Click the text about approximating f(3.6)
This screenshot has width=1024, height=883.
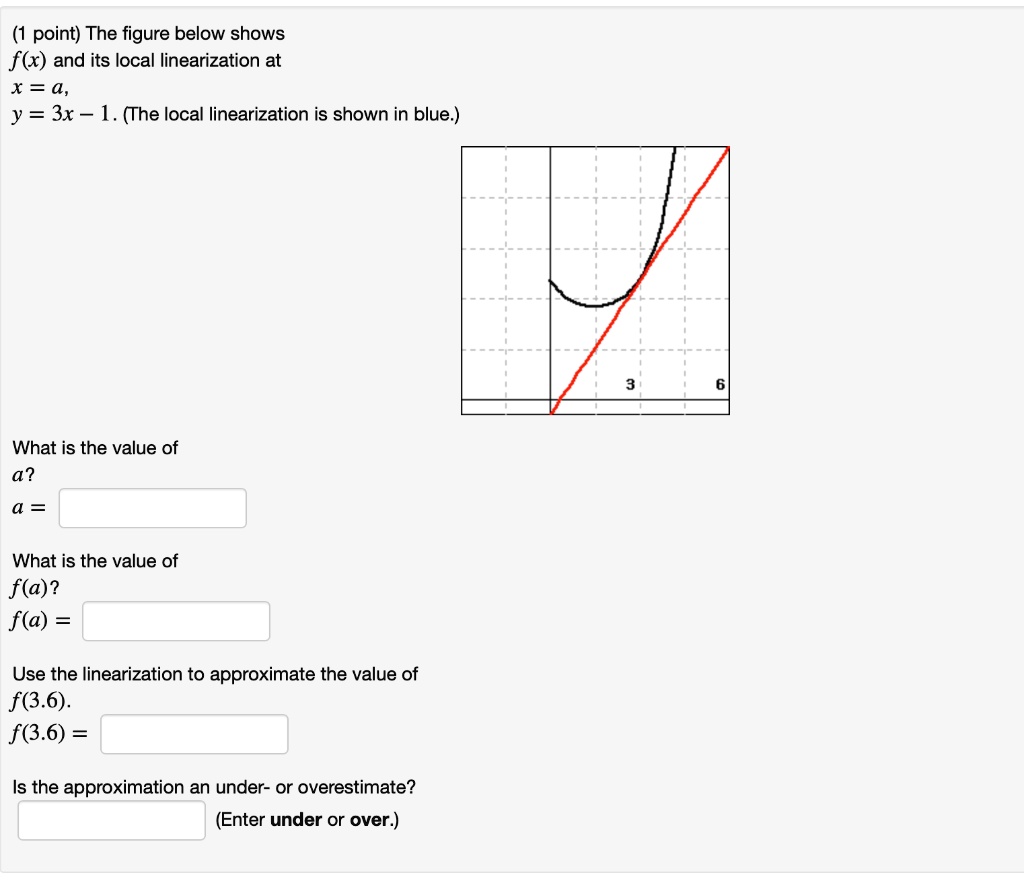click(213, 674)
